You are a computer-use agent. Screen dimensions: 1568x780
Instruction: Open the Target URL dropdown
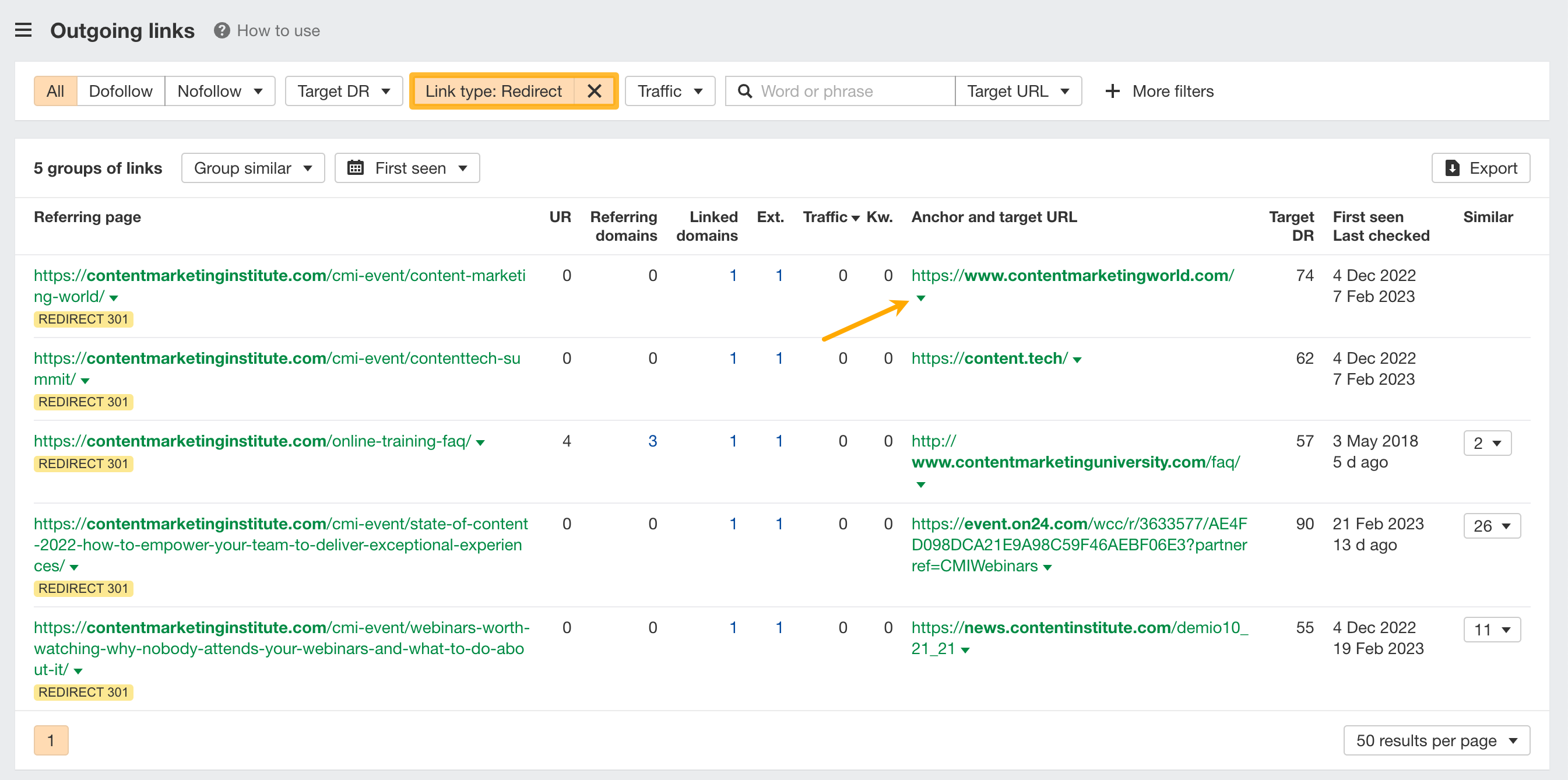[1018, 92]
